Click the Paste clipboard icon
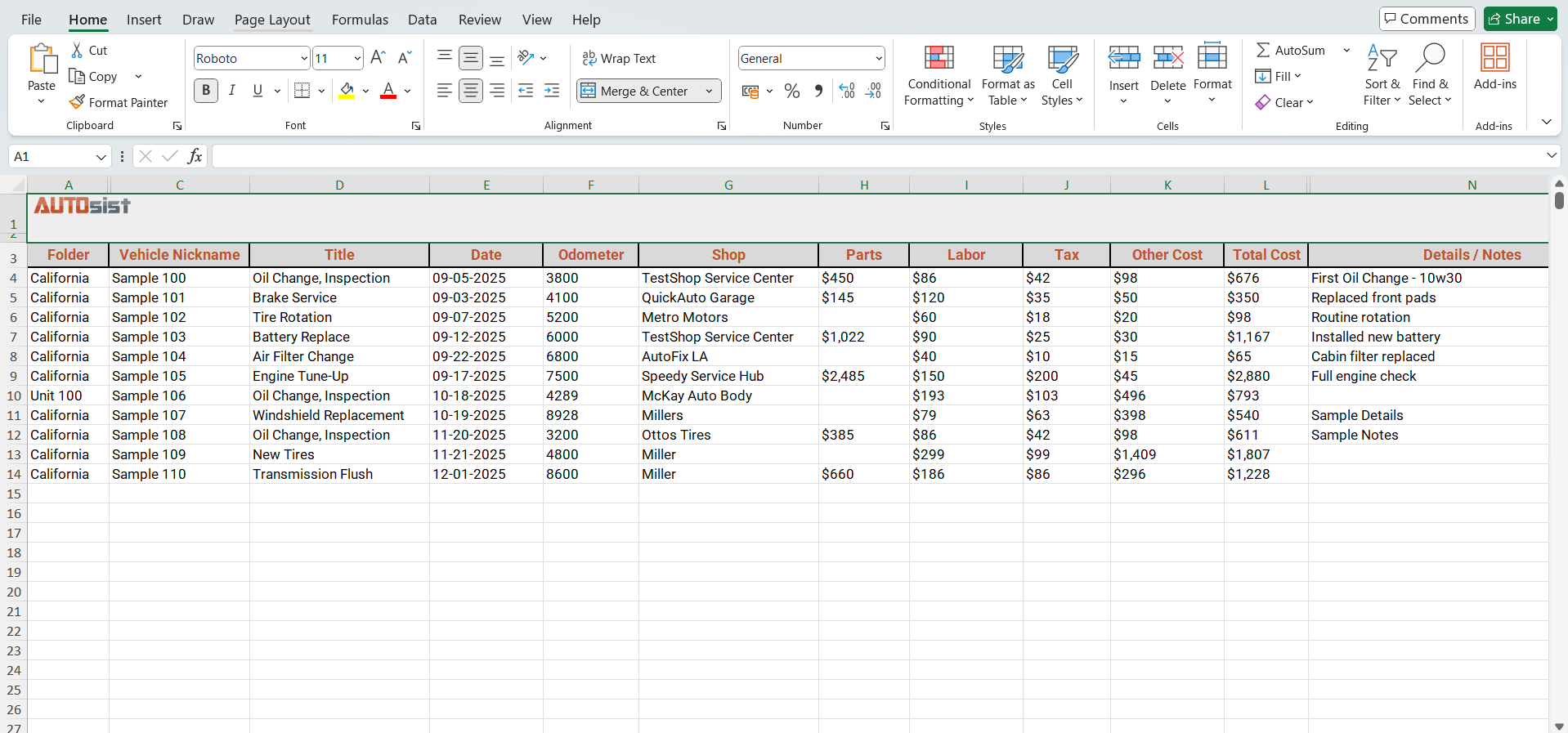Image resolution: width=1568 pixels, height=733 pixels. tap(42, 60)
